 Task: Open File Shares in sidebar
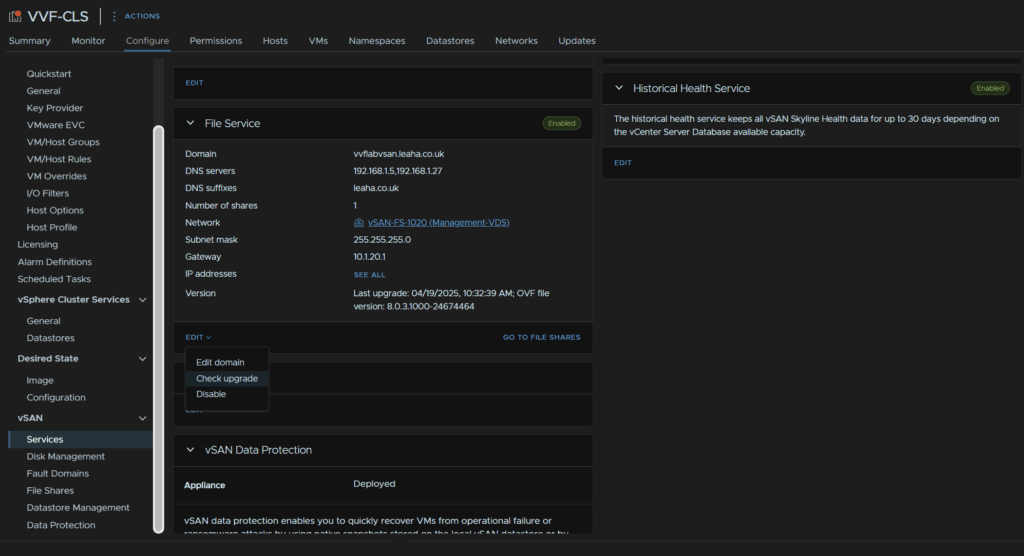[50, 490]
